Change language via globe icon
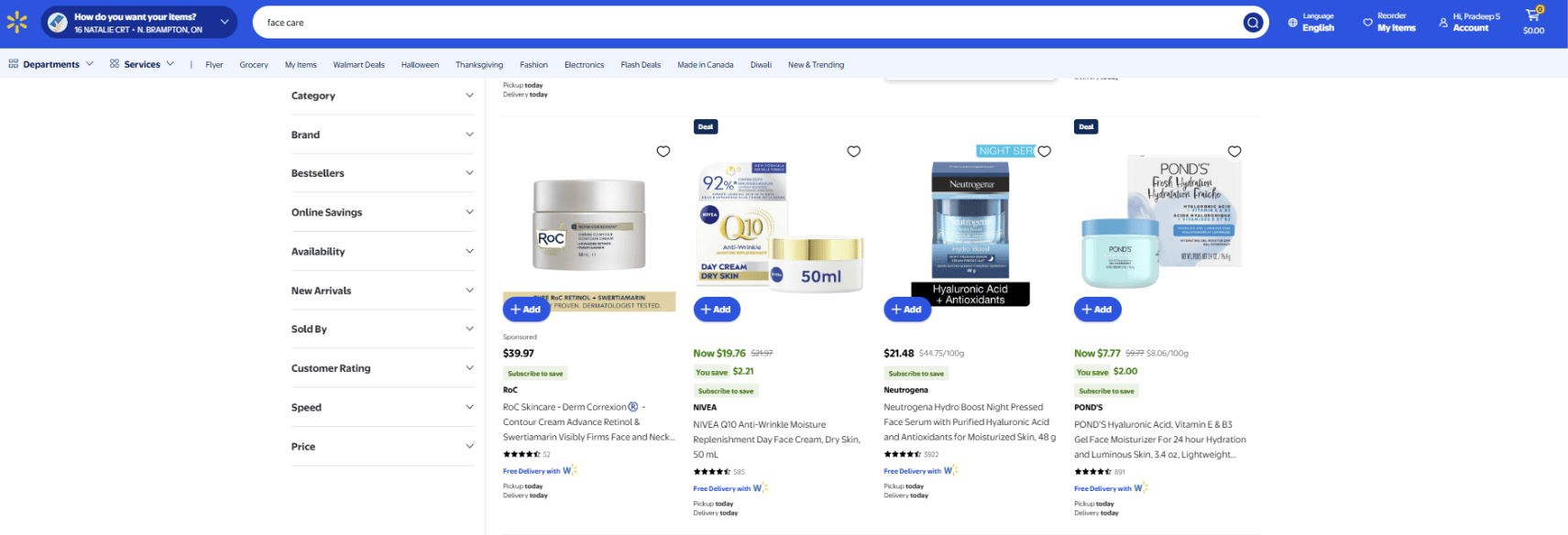This screenshot has width=1568, height=535. pyautogui.click(x=1293, y=22)
